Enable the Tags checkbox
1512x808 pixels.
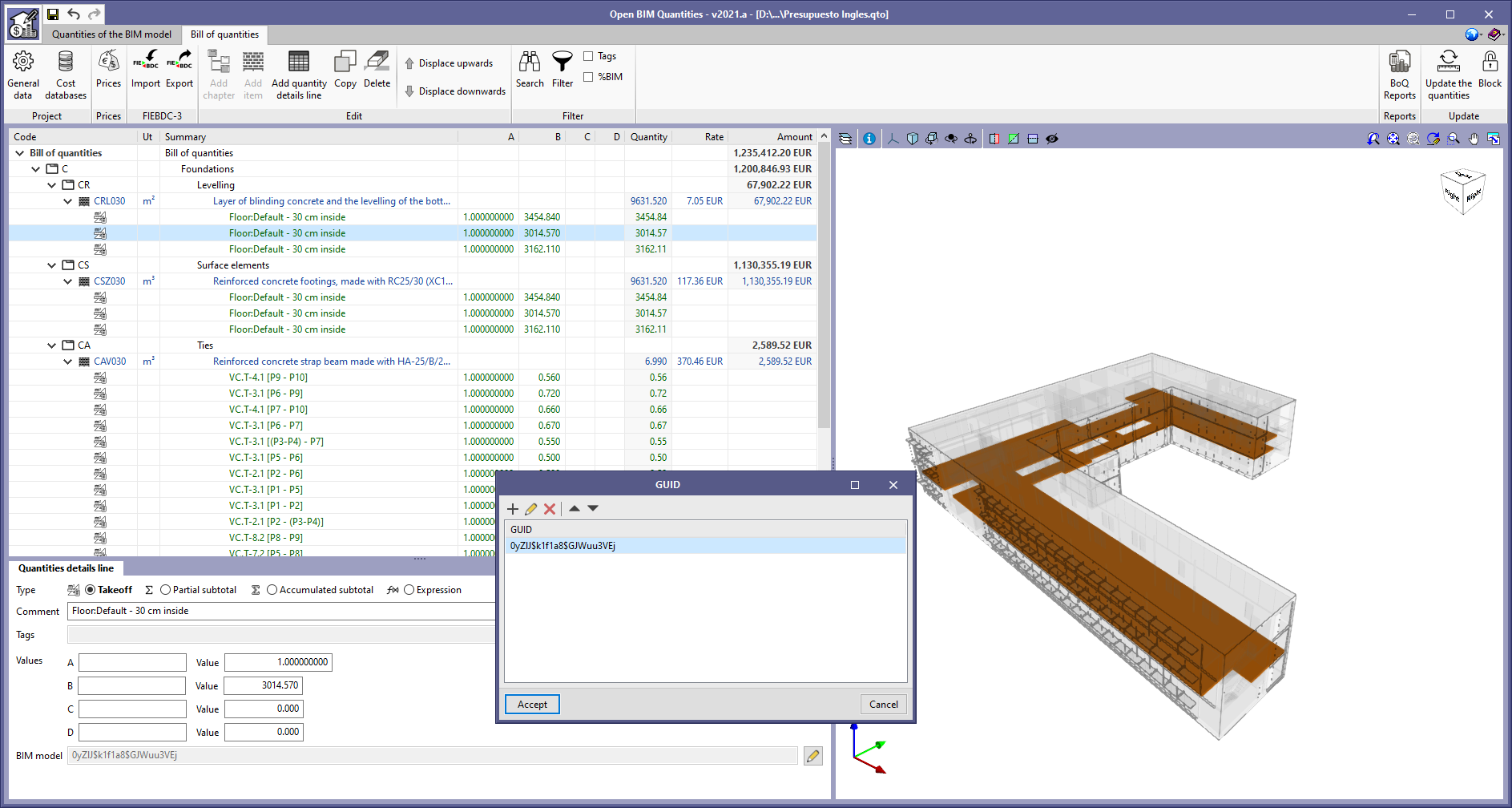(588, 56)
